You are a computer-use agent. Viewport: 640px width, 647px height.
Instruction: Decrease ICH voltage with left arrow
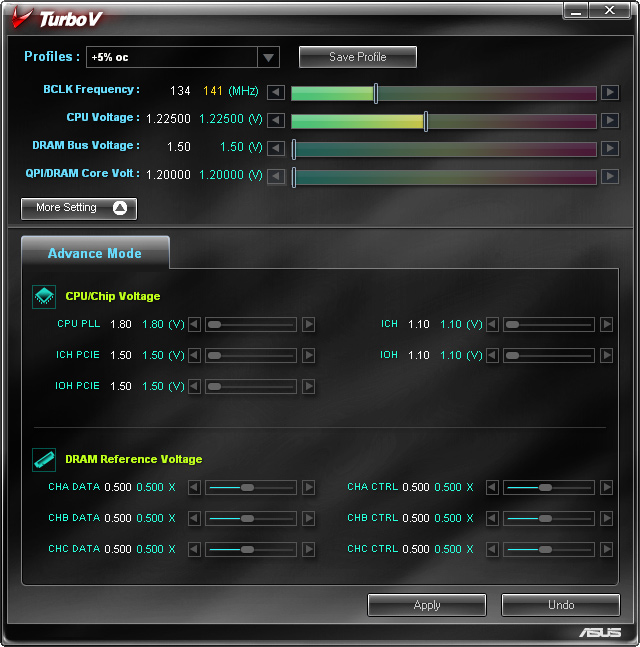pos(492,324)
